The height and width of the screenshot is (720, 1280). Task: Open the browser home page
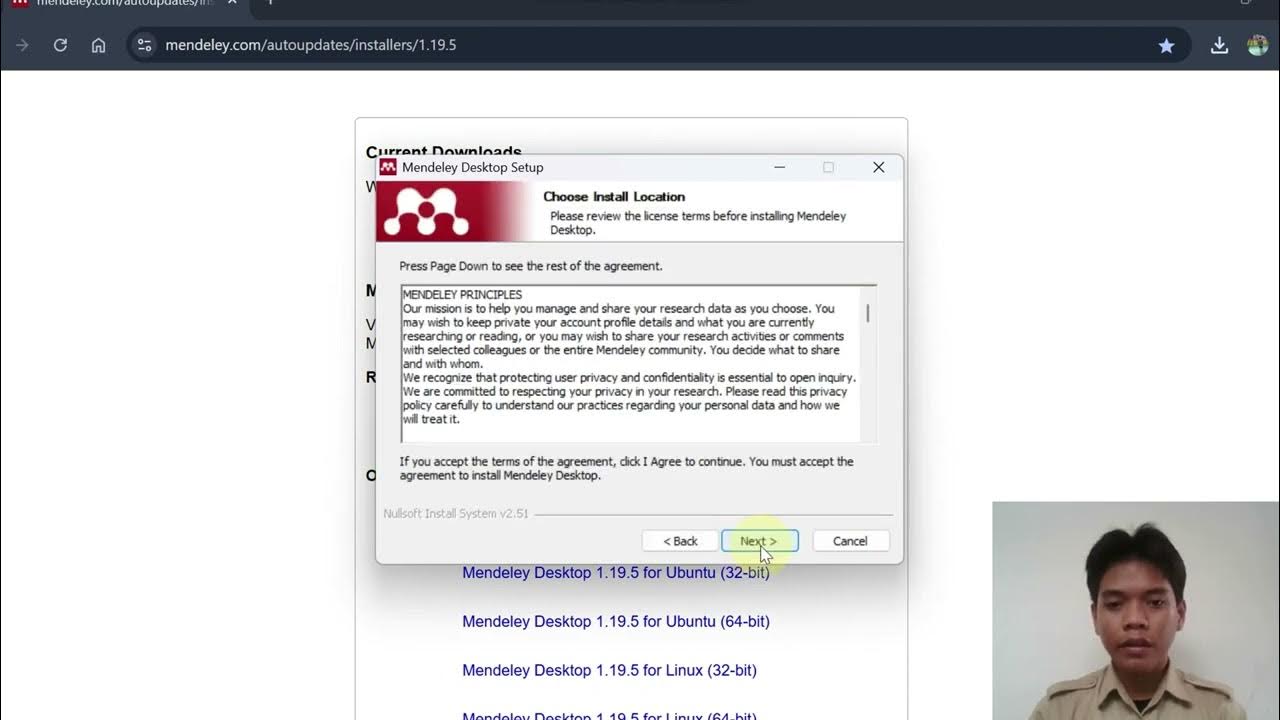98,45
